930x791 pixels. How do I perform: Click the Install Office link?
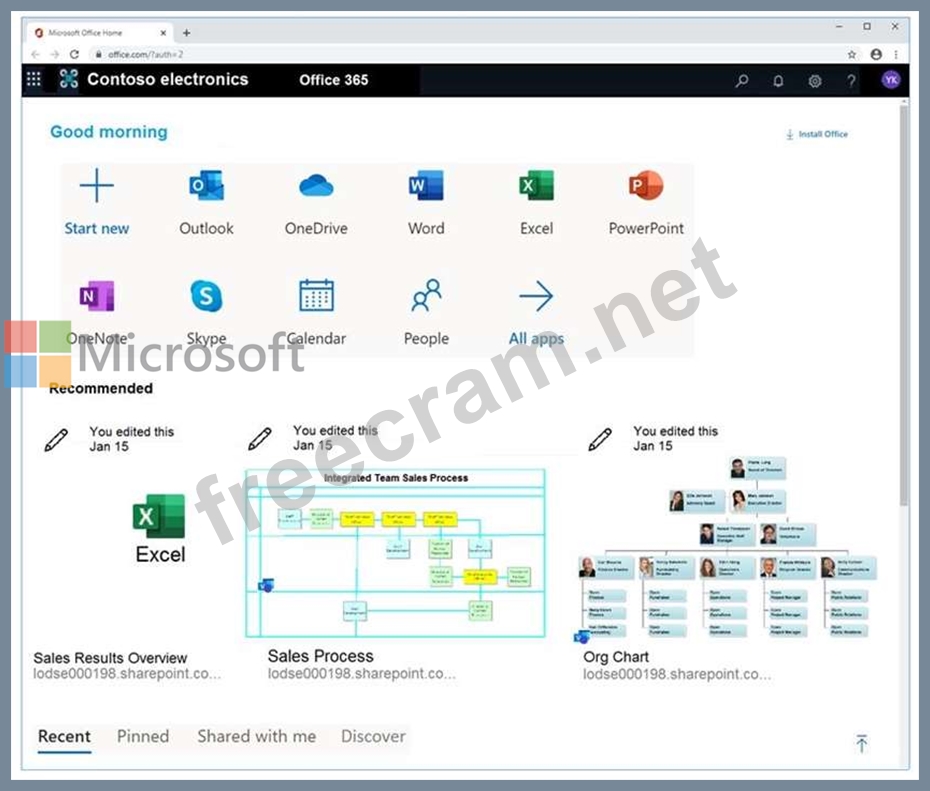coord(817,134)
